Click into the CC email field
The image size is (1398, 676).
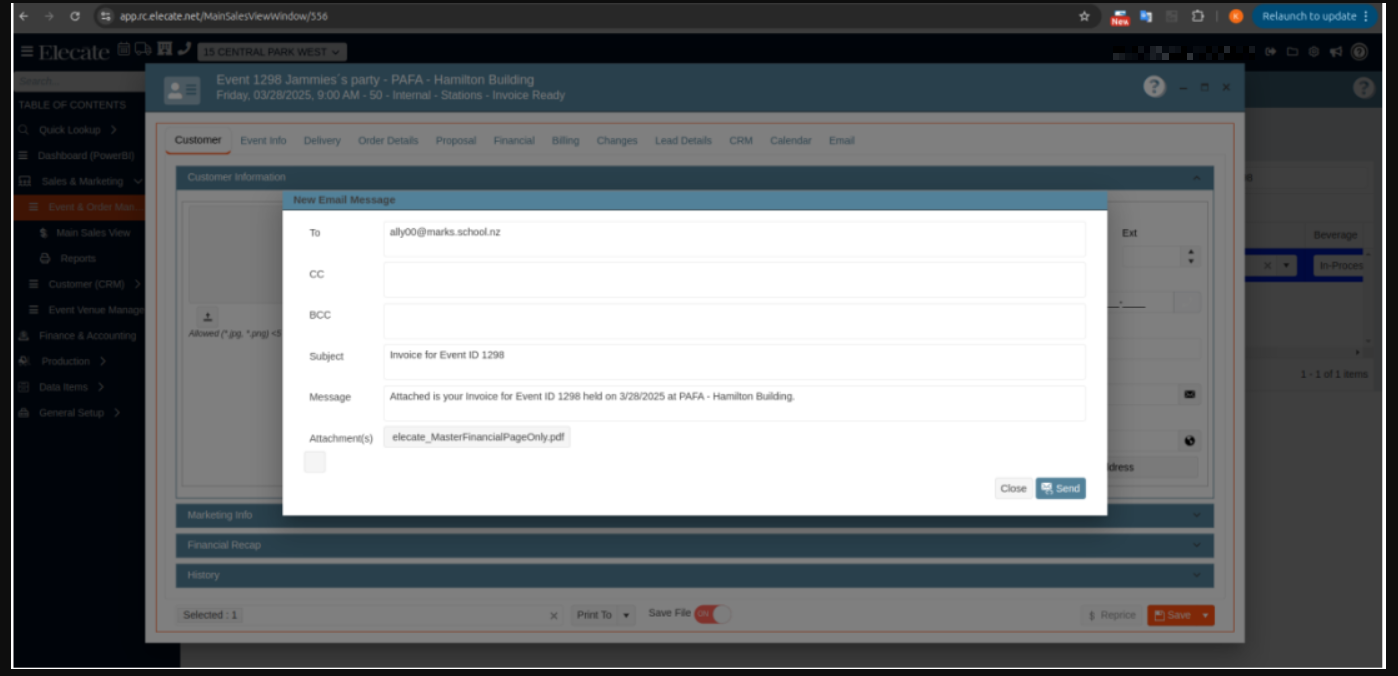(734, 279)
